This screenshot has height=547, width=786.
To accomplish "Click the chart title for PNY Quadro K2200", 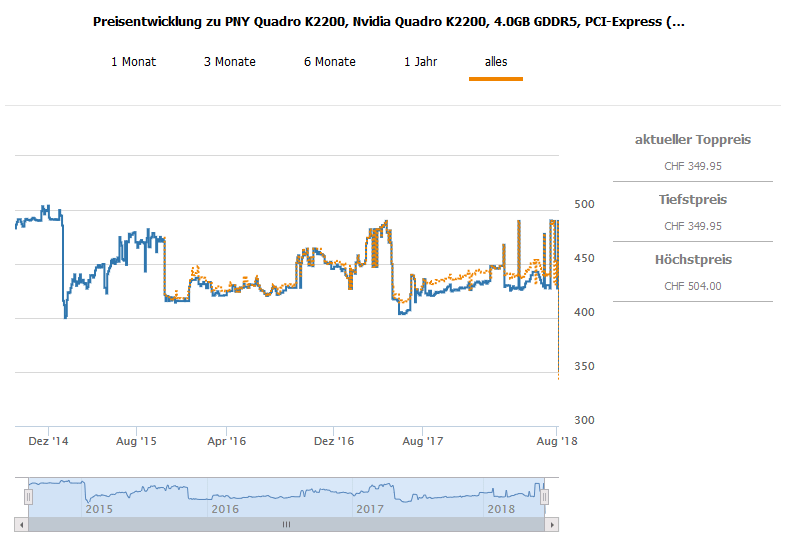I will [389, 21].
